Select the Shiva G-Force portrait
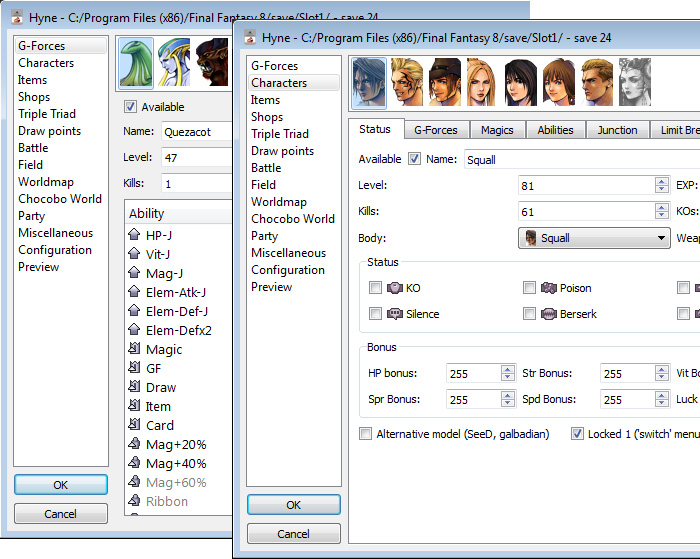This screenshot has width=700, height=559. point(174,63)
